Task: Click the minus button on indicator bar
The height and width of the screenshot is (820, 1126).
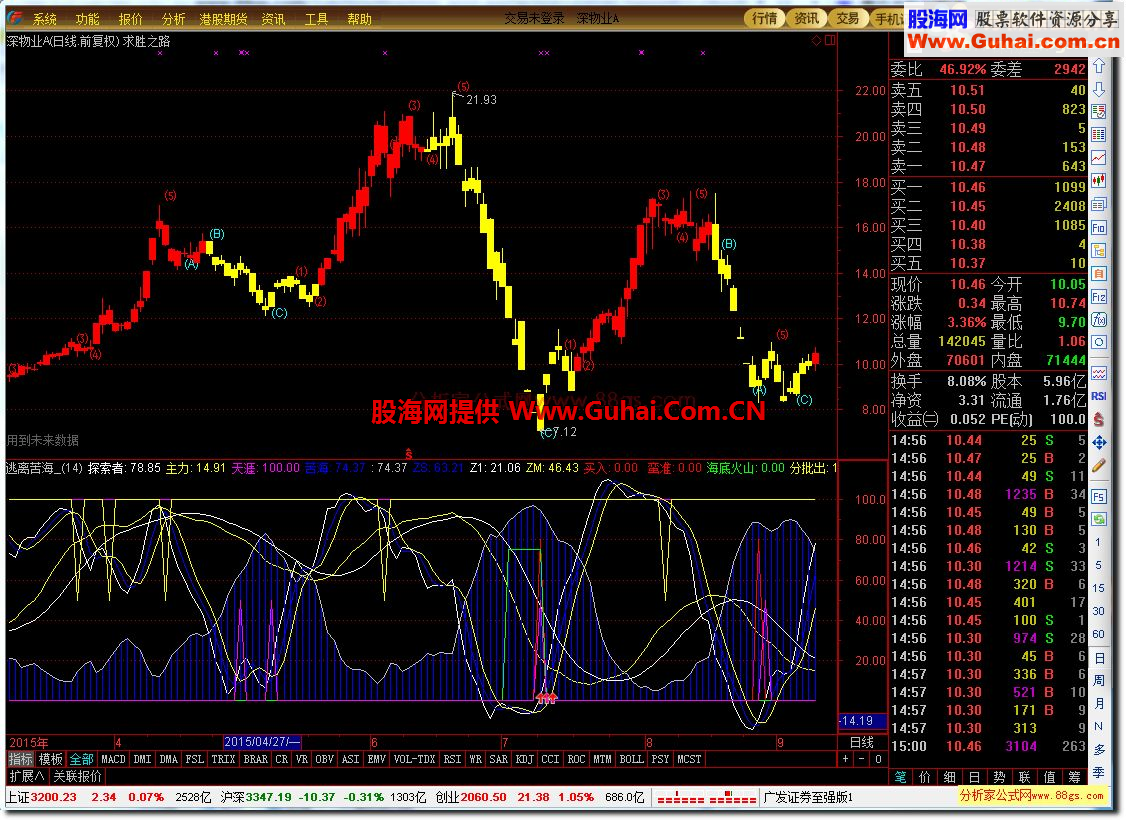Action: [x=862, y=759]
